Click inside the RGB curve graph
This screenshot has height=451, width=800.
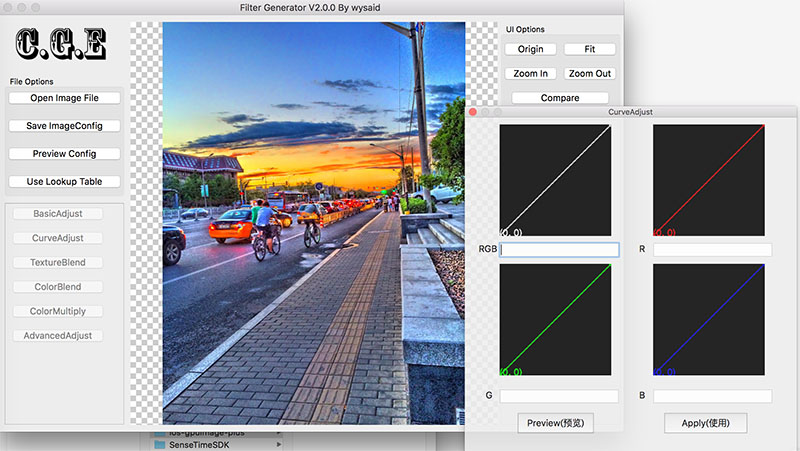pyautogui.click(x=555, y=180)
